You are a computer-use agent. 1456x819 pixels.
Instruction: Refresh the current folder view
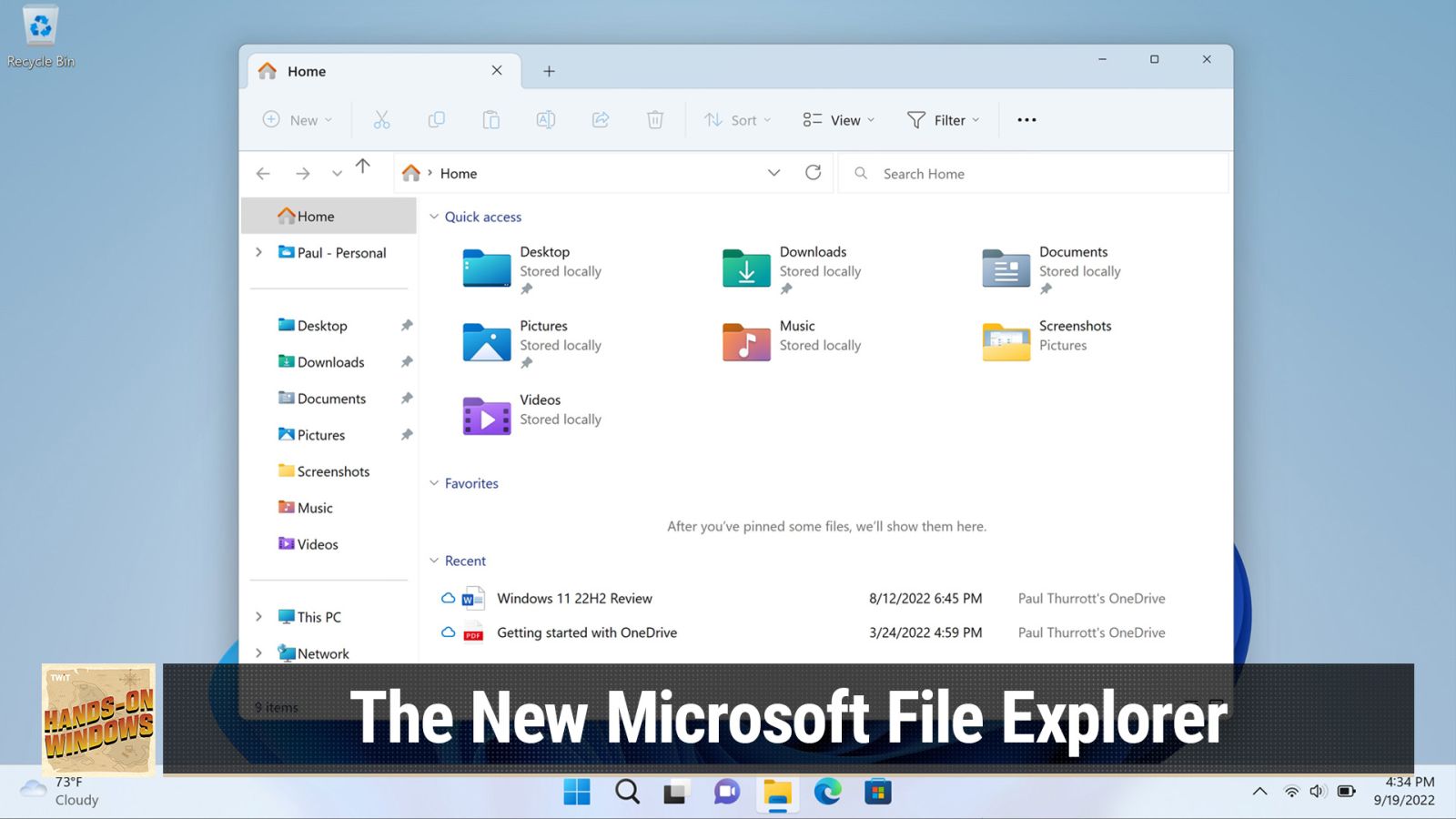(814, 173)
